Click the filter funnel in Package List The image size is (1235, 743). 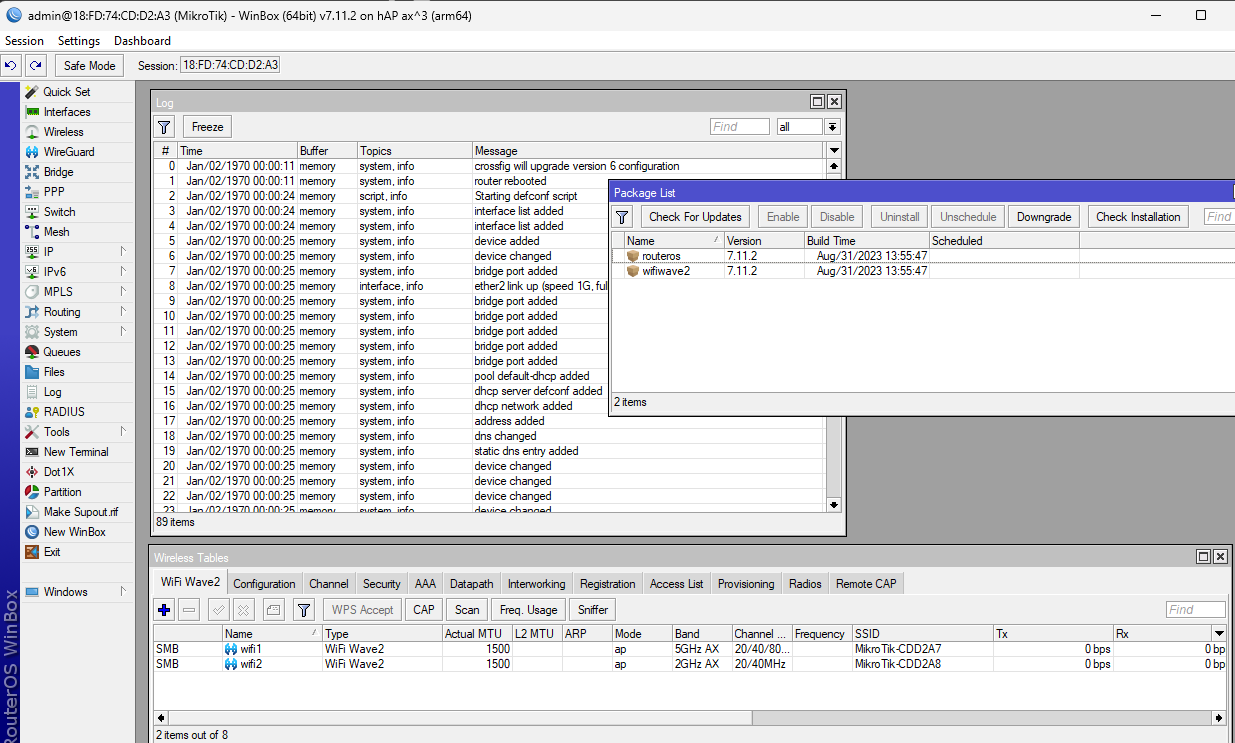pyautogui.click(x=621, y=216)
